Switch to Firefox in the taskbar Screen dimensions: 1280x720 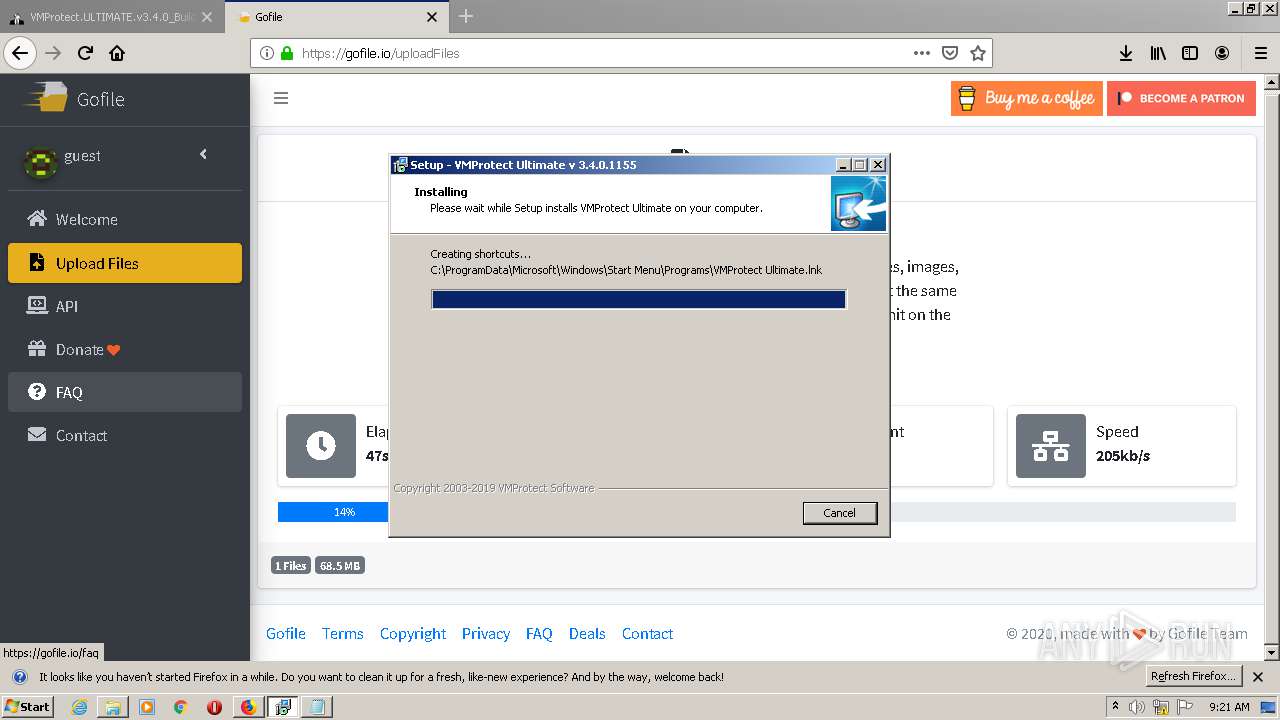[248, 707]
